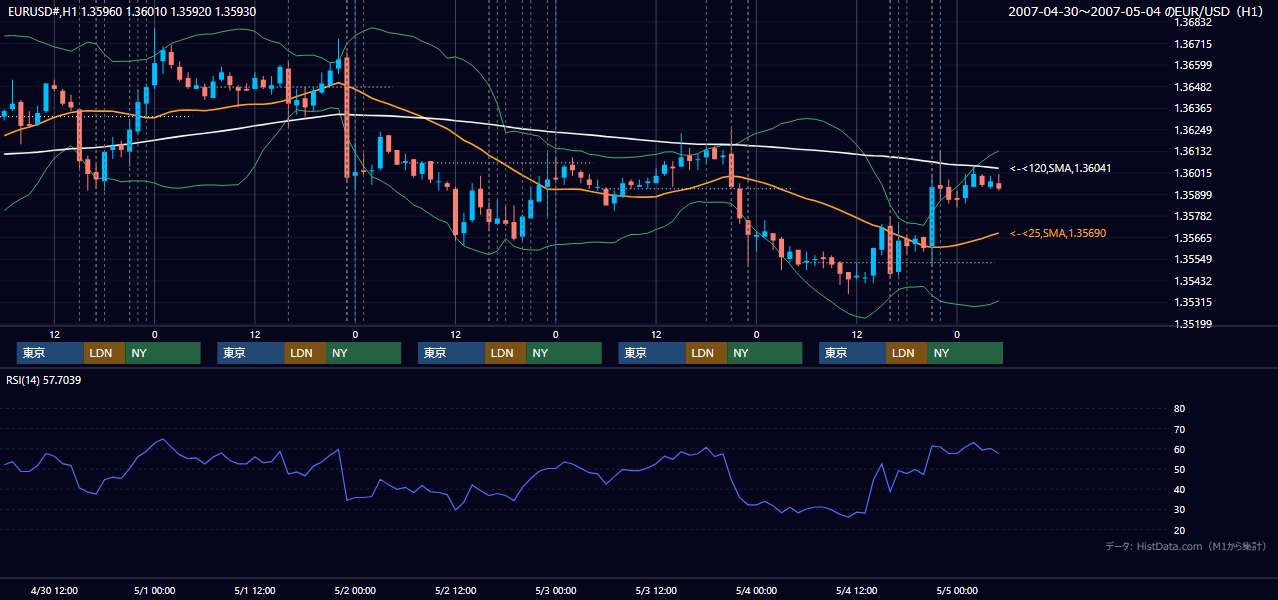Image resolution: width=1278 pixels, height=600 pixels.
Task: Select the <-<25,SMA,1.35690 label
Action: [1057, 233]
